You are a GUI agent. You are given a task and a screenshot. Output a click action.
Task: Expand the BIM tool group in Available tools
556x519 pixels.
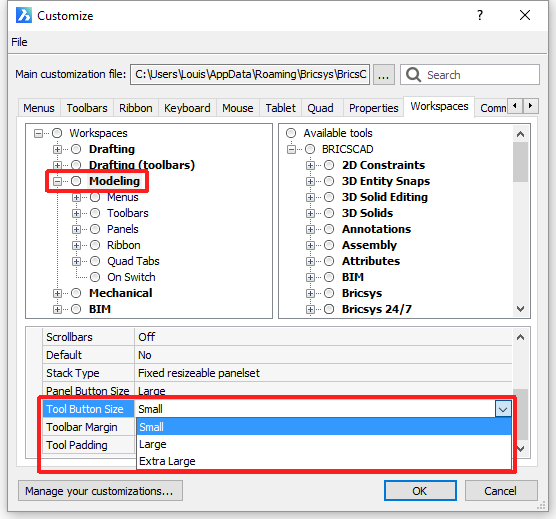[310, 278]
